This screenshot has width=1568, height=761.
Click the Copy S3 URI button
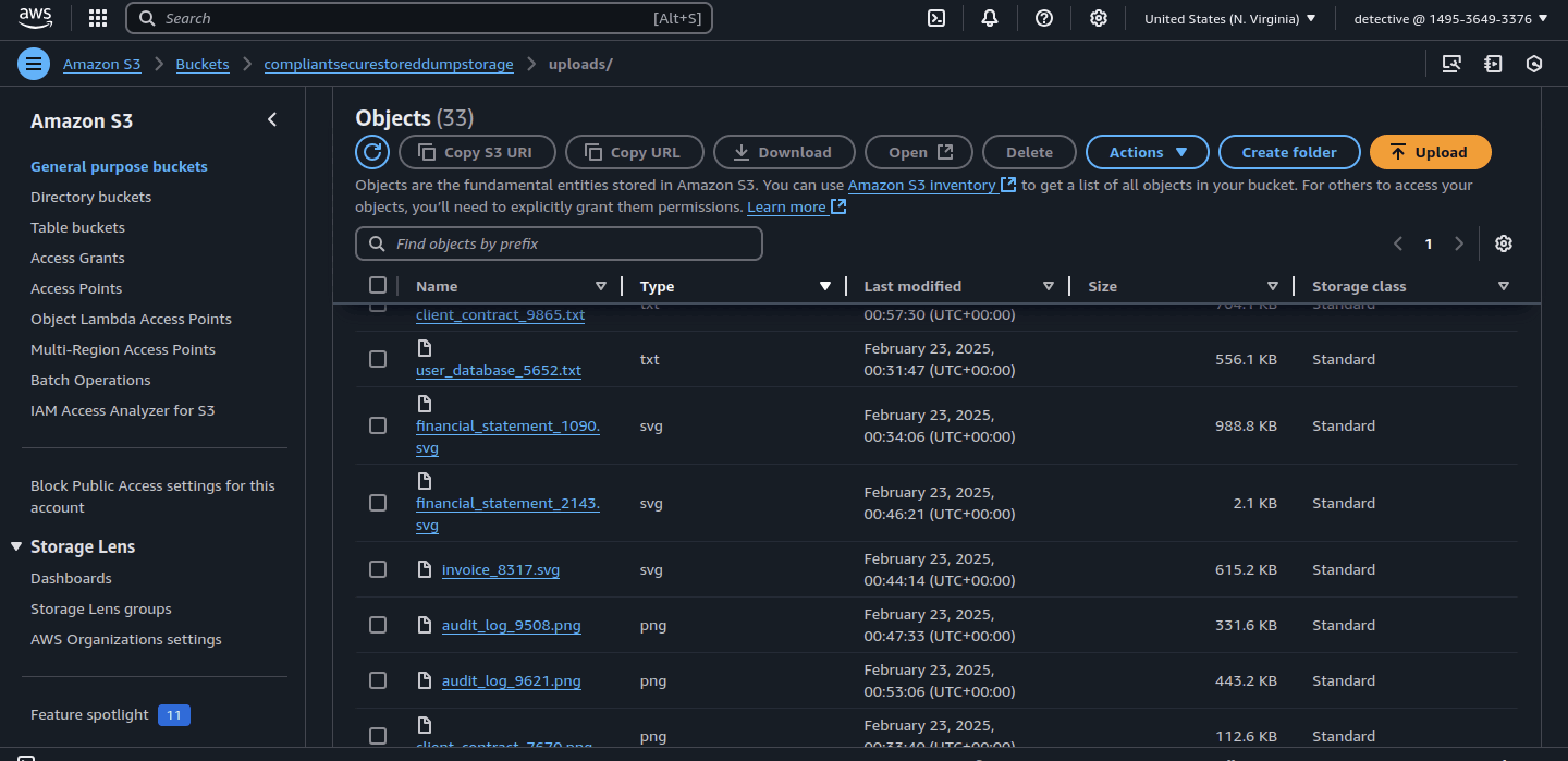click(x=476, y=152)
